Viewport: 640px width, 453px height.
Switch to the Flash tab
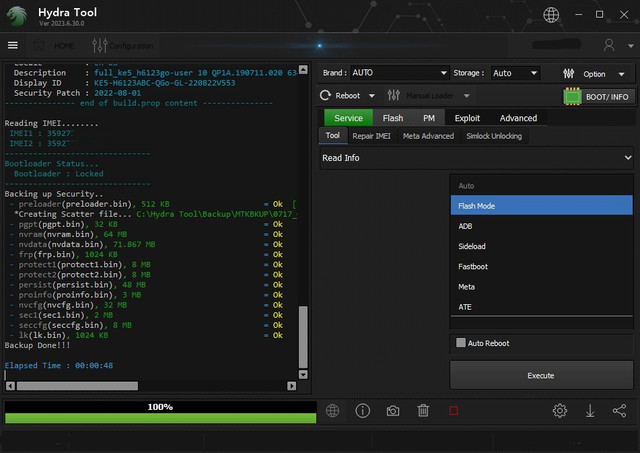(x=393, y=118)
